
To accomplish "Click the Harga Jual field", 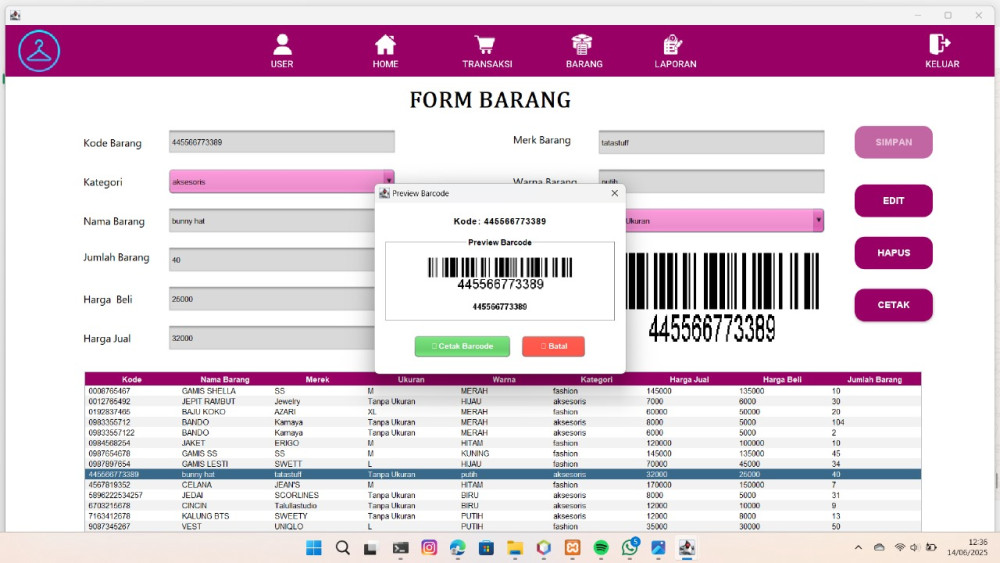I will (x=272, y=338).
